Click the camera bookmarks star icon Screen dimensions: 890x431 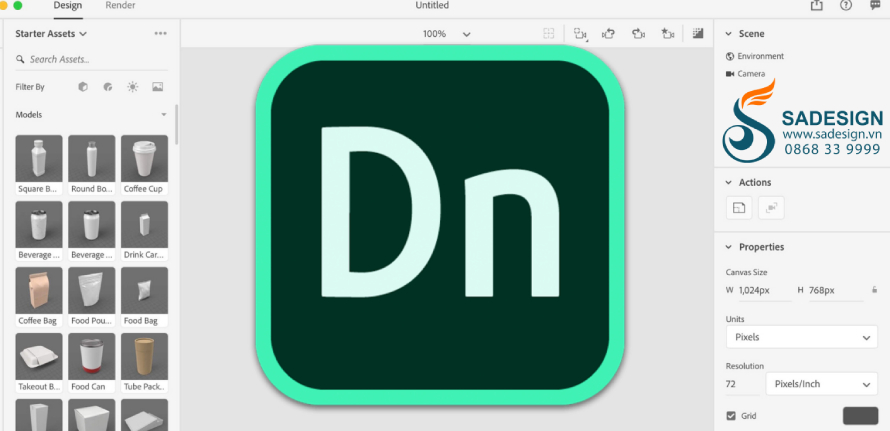[668, 34]
